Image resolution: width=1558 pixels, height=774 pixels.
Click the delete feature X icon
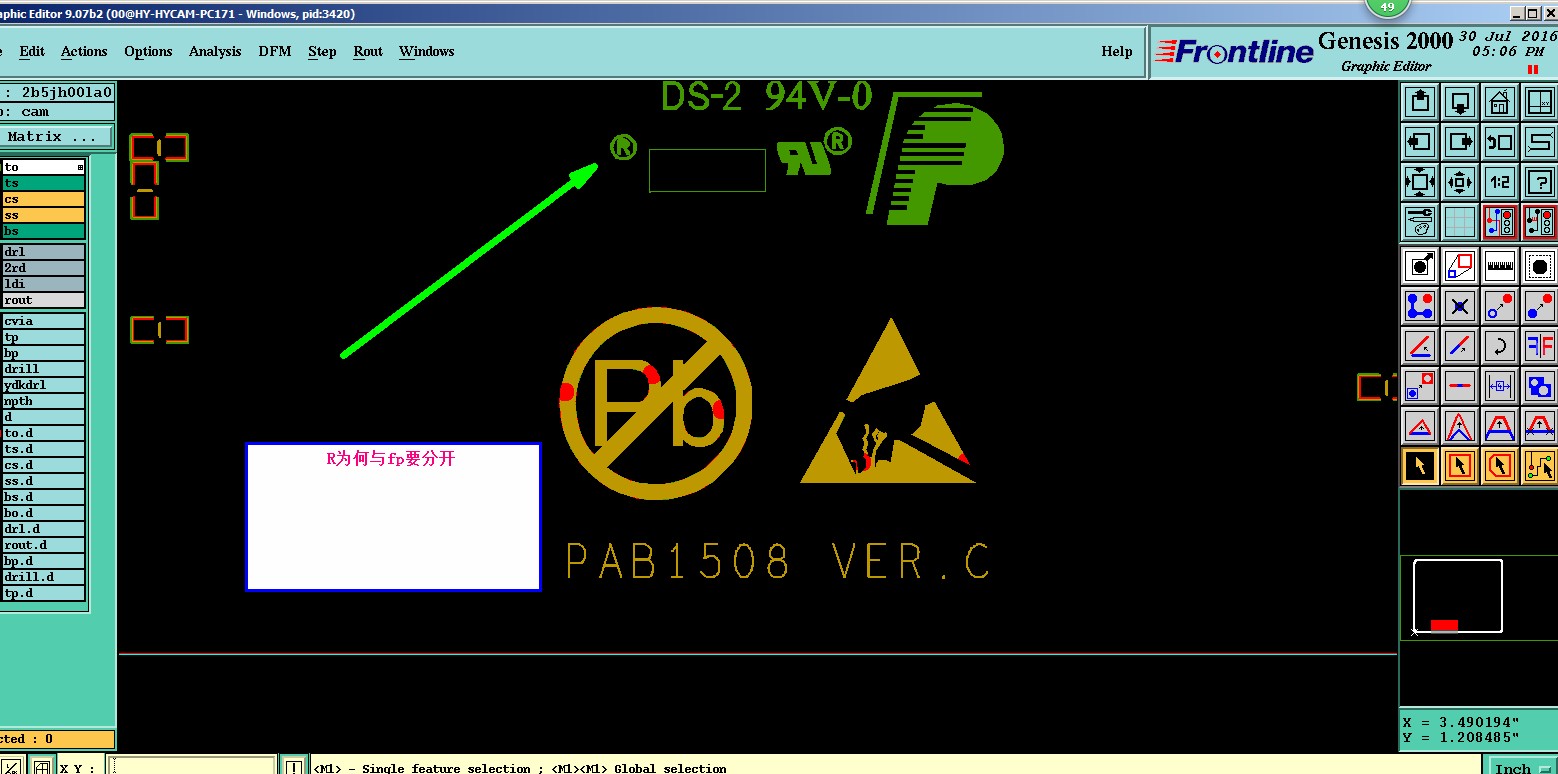1460,306
